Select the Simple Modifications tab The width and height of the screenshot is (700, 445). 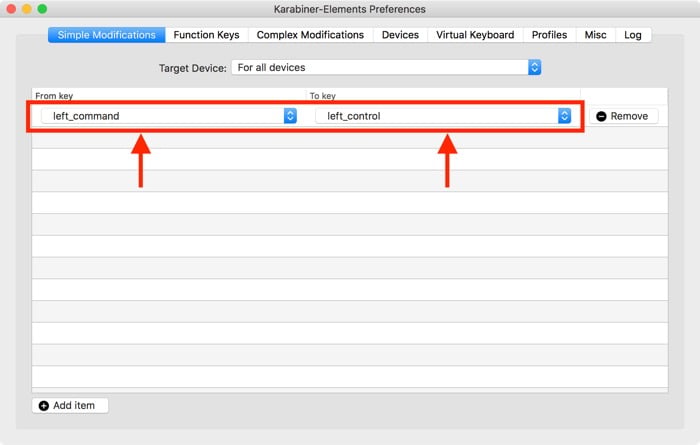tap(107, 35)
